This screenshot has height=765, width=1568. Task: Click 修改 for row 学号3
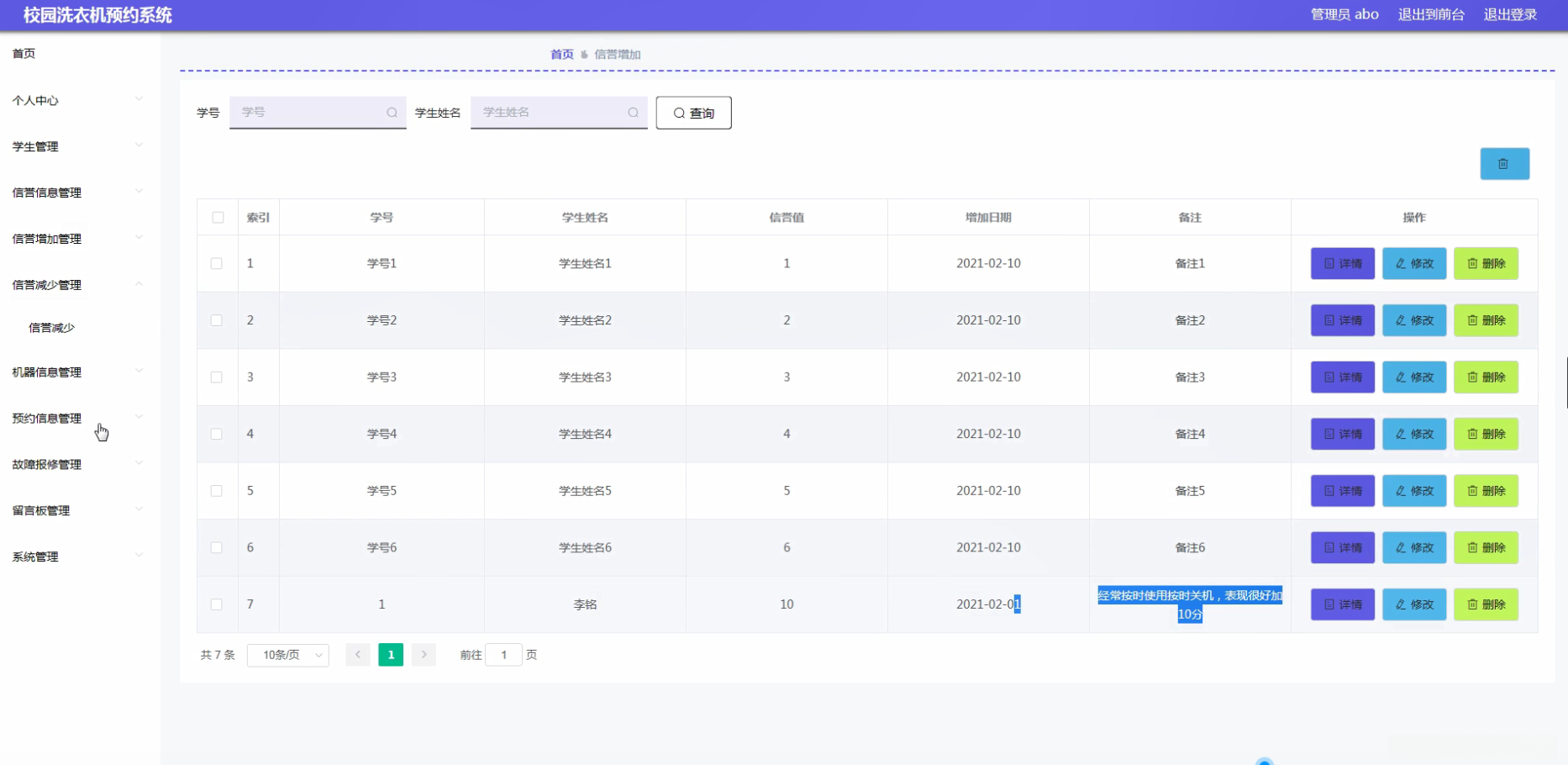[x=1414, y=377]
